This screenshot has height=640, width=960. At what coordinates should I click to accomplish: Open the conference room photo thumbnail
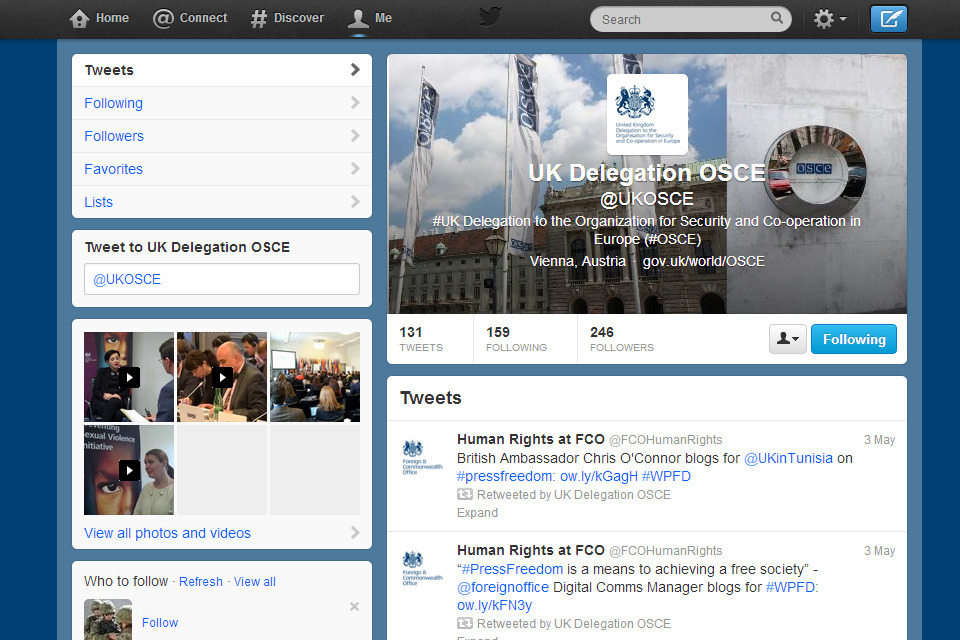(315, 377)
